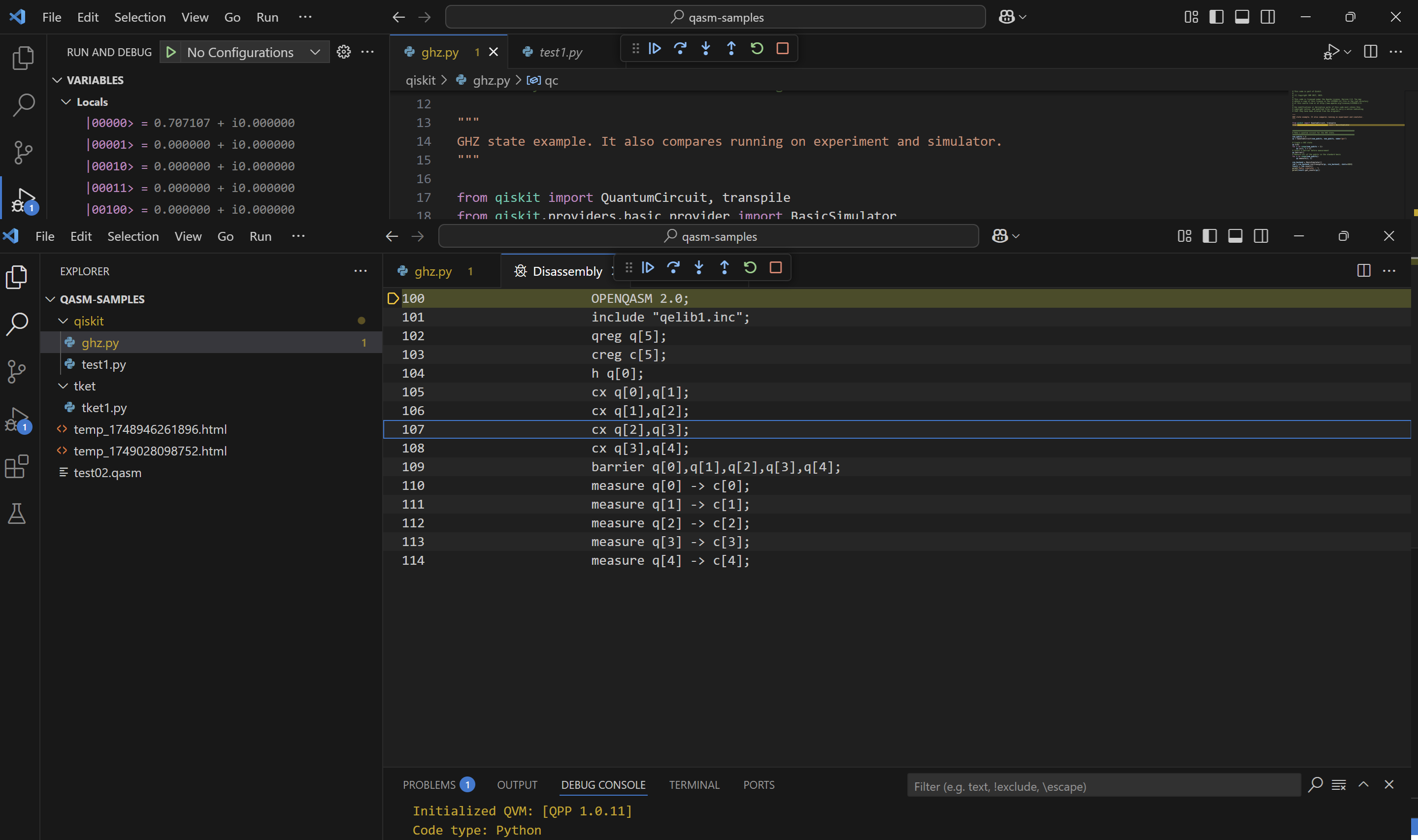Customize layout in bottom window title bar
The height and width of the screenshot is (840, 1418).
[1184, 236]
